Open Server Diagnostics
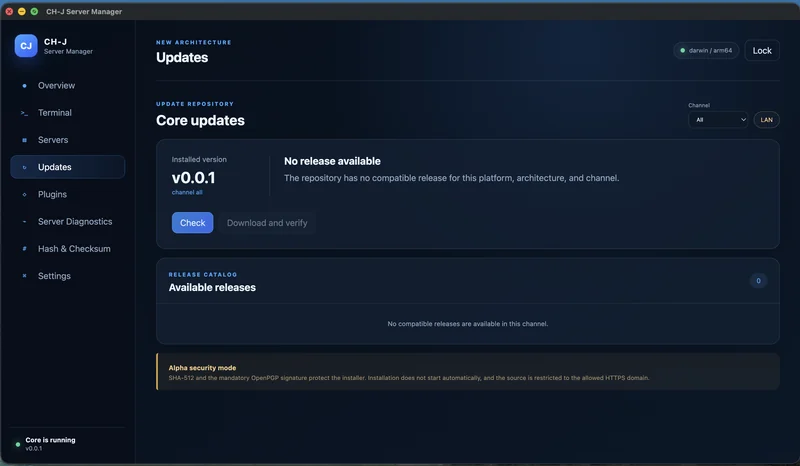 coord(67,222)
